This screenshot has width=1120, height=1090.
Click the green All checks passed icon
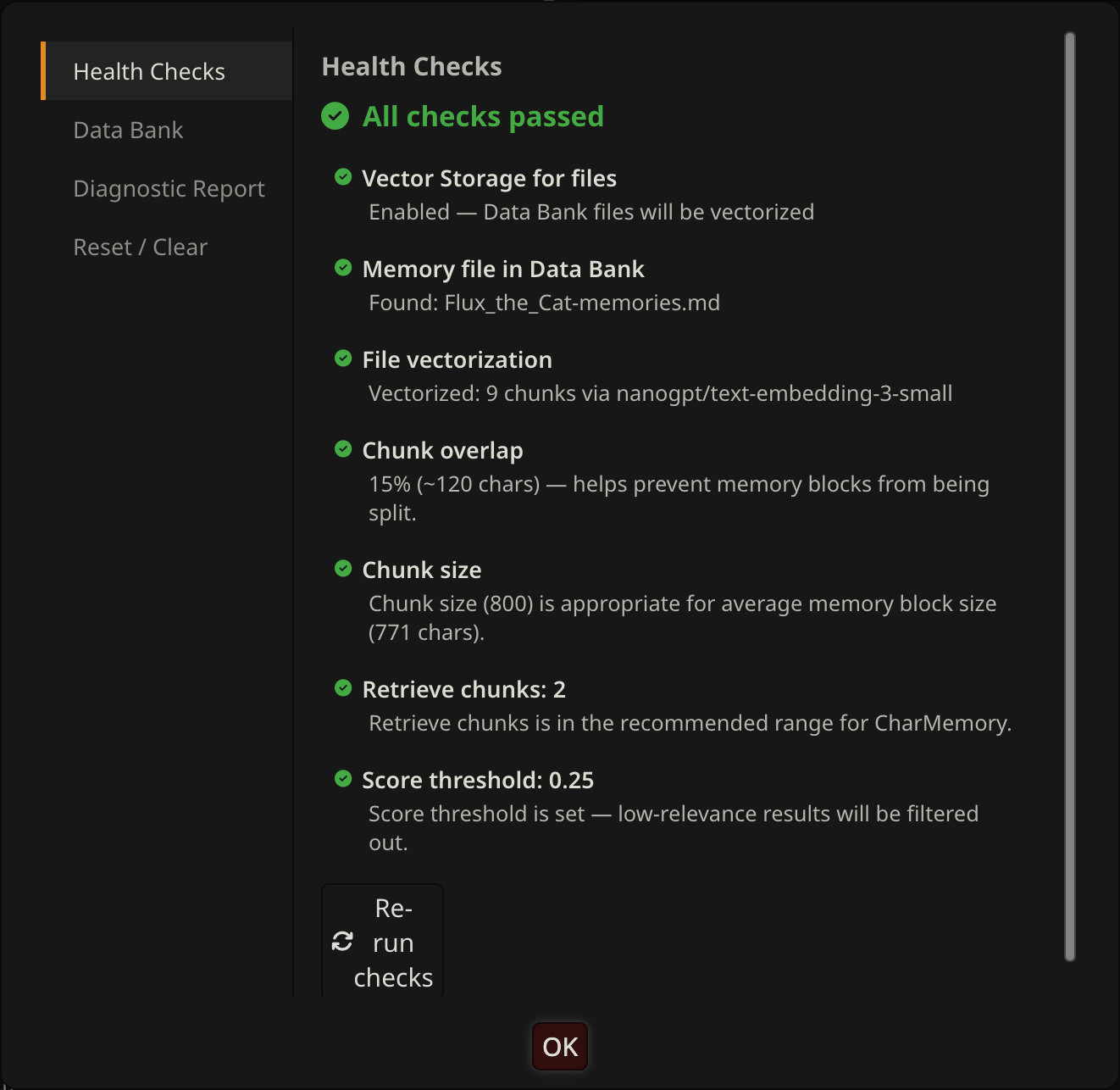click(x=335, y=116)
